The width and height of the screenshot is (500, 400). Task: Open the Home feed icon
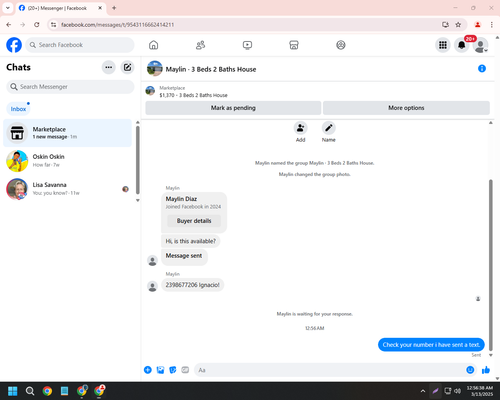153,45
